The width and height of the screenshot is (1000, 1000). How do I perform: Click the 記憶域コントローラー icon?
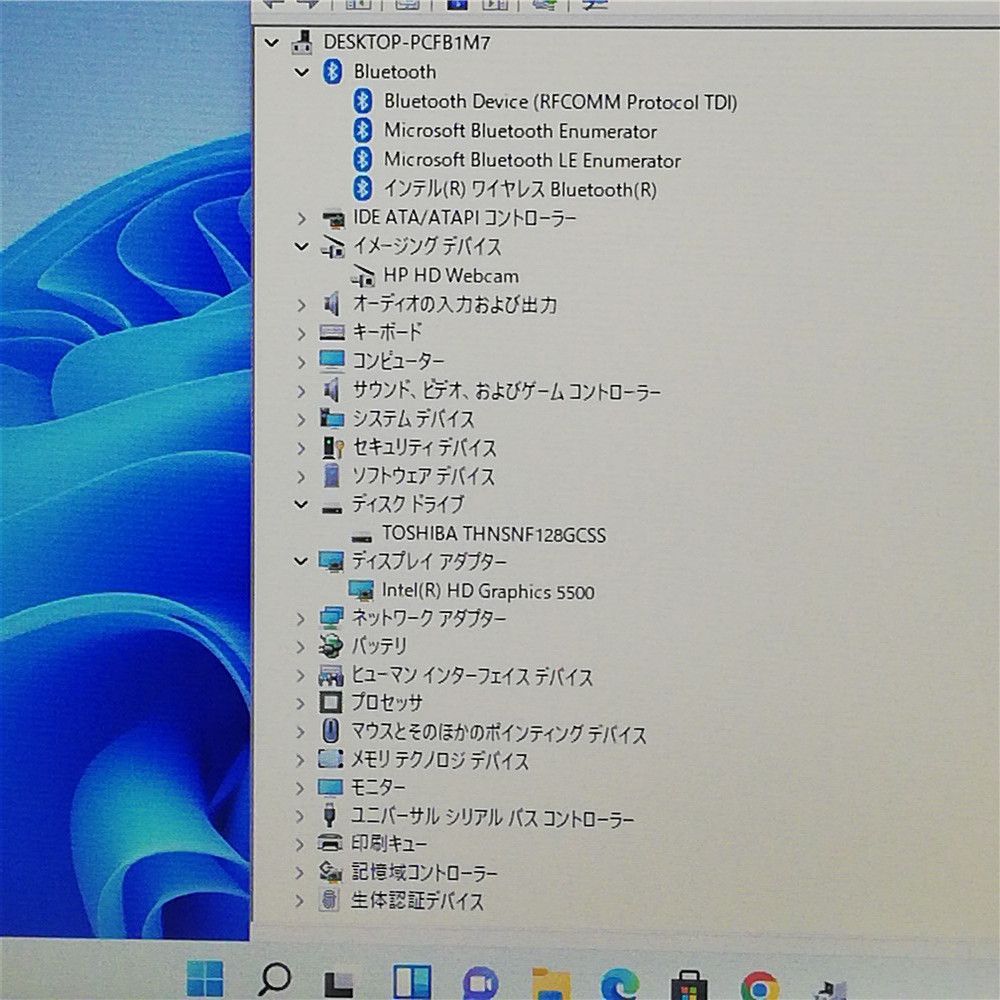[330, 872]
